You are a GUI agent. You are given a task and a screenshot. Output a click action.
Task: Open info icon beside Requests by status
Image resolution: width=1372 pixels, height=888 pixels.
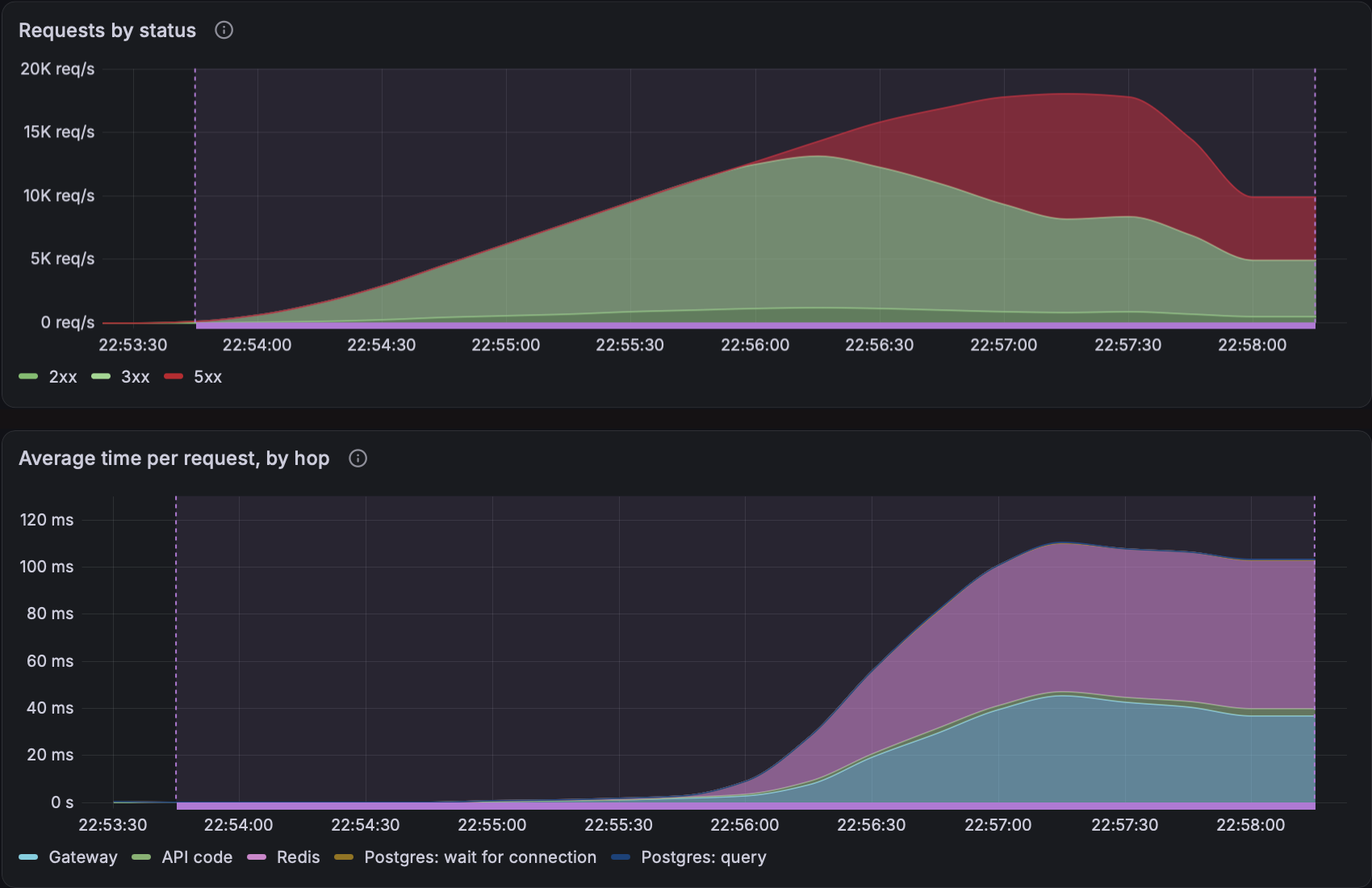224,30
